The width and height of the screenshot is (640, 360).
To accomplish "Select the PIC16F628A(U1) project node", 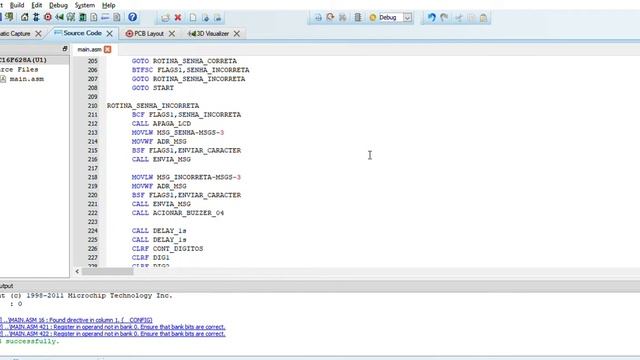I will click(23, 60).
